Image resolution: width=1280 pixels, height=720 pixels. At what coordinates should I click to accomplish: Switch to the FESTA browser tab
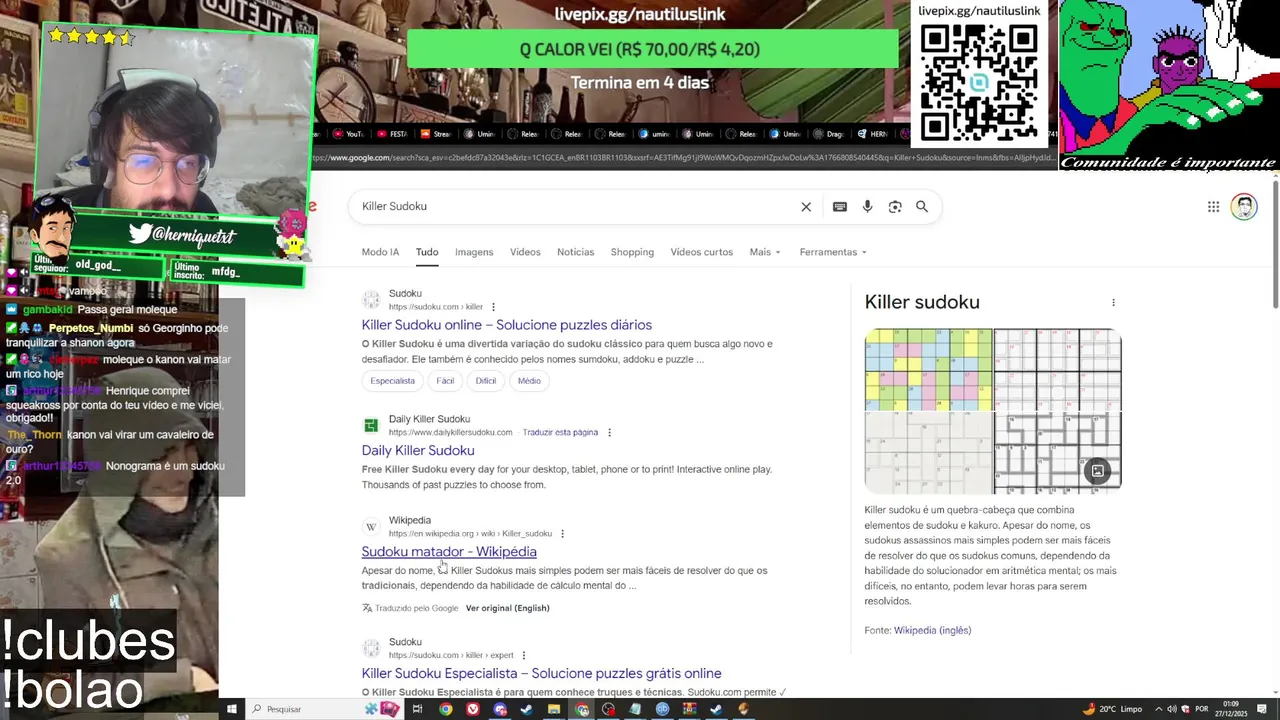click(x=392, y=134)
